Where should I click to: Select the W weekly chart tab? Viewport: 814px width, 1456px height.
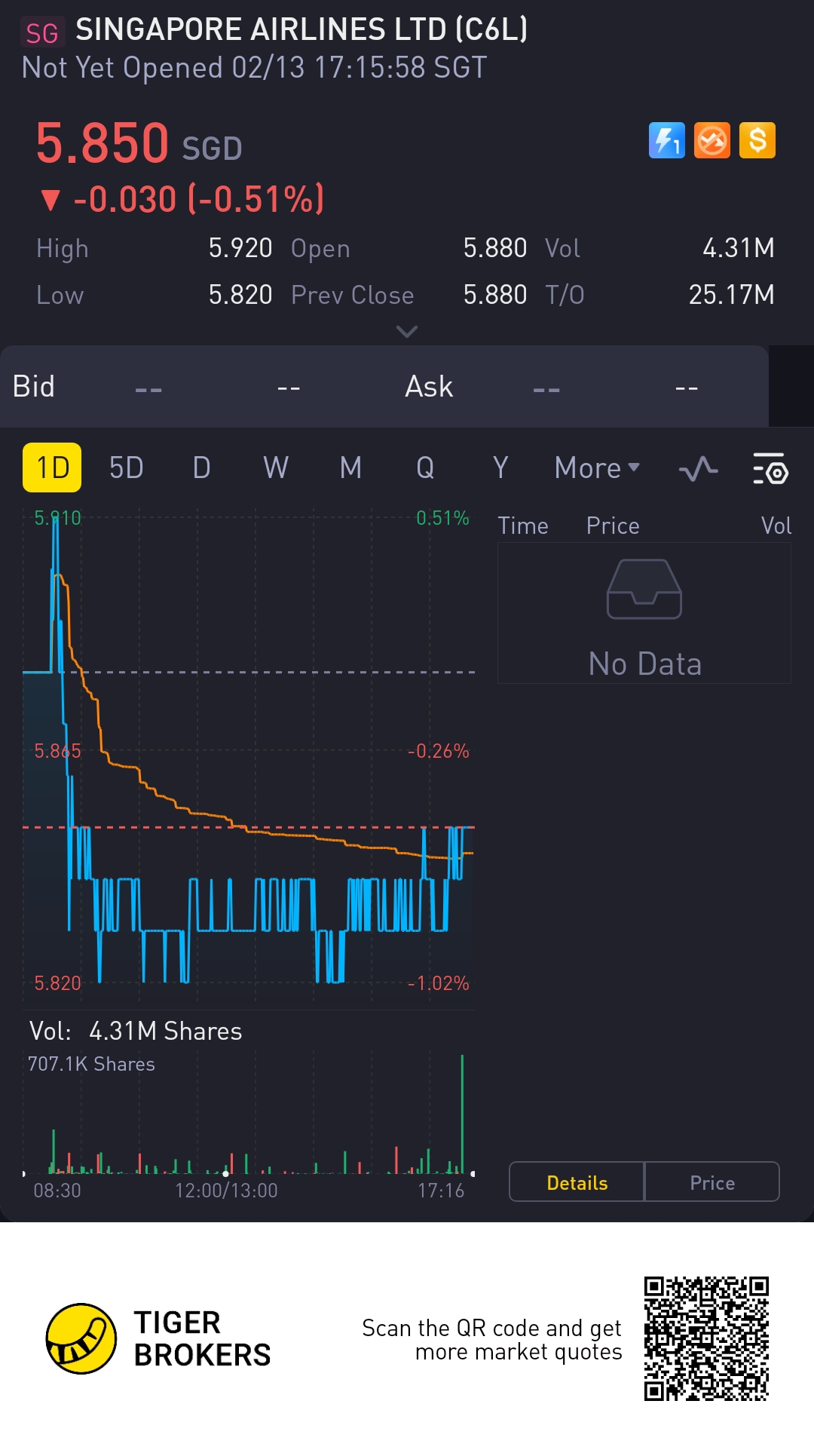[275, 468]
